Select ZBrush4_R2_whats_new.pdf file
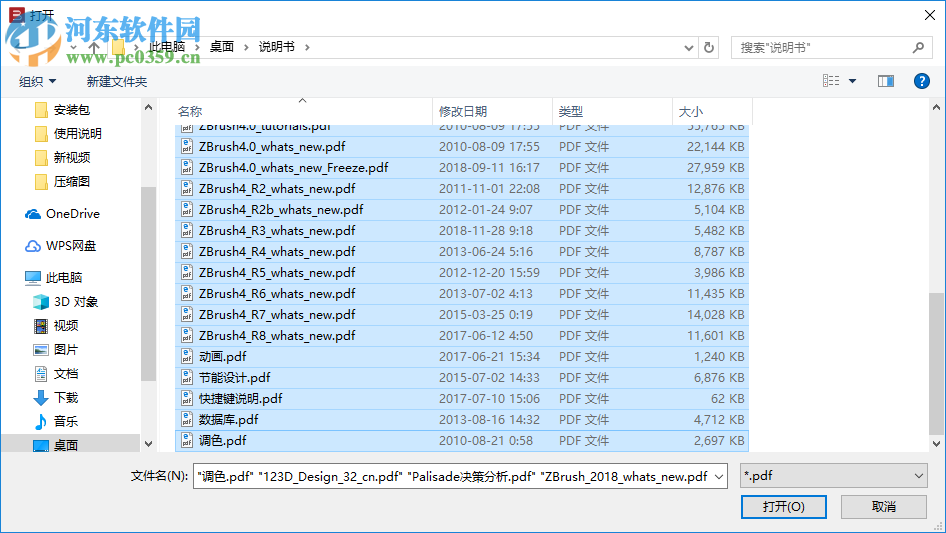This screenshot has width=946, height=533. pyautogui.click(x=462, y=189)
